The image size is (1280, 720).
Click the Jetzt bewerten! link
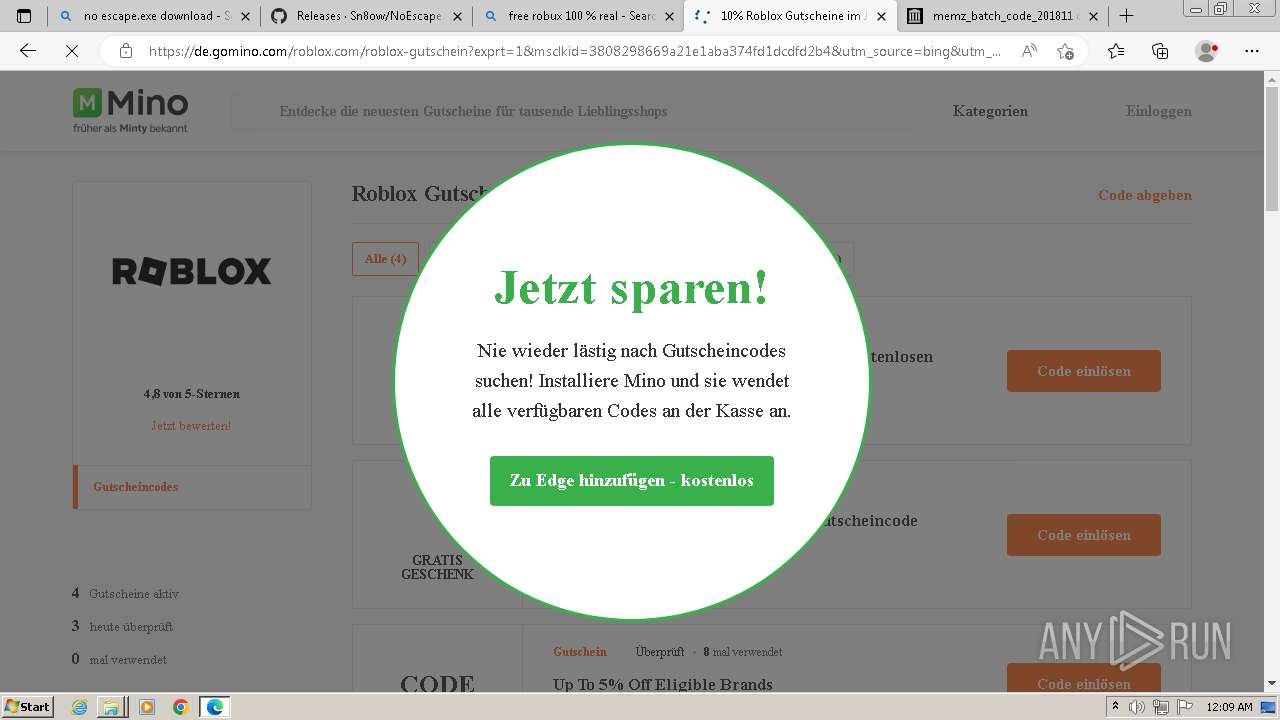191,426
